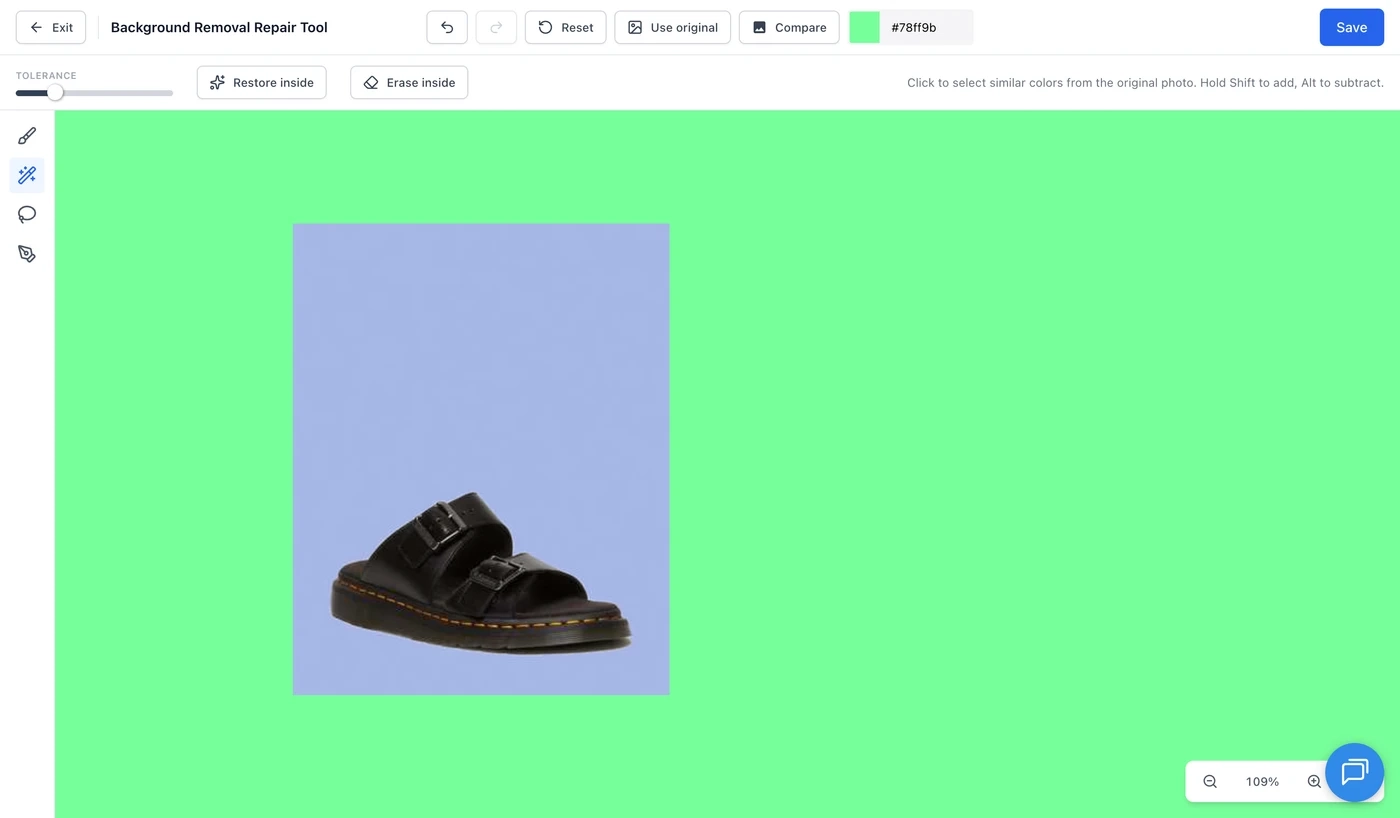1400x818 pixels.
Task: Open the chat support bubble
Action: pyautogui.click(x=1354, y=772)
